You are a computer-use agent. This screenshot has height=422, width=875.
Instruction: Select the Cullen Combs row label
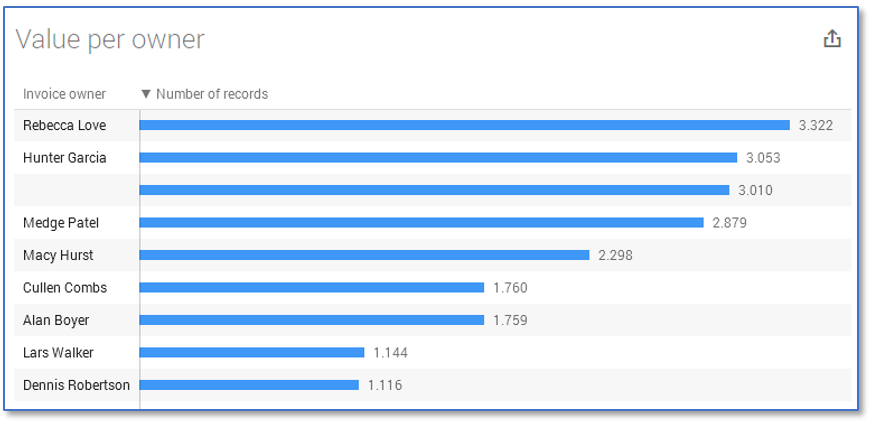coord(64,288)
